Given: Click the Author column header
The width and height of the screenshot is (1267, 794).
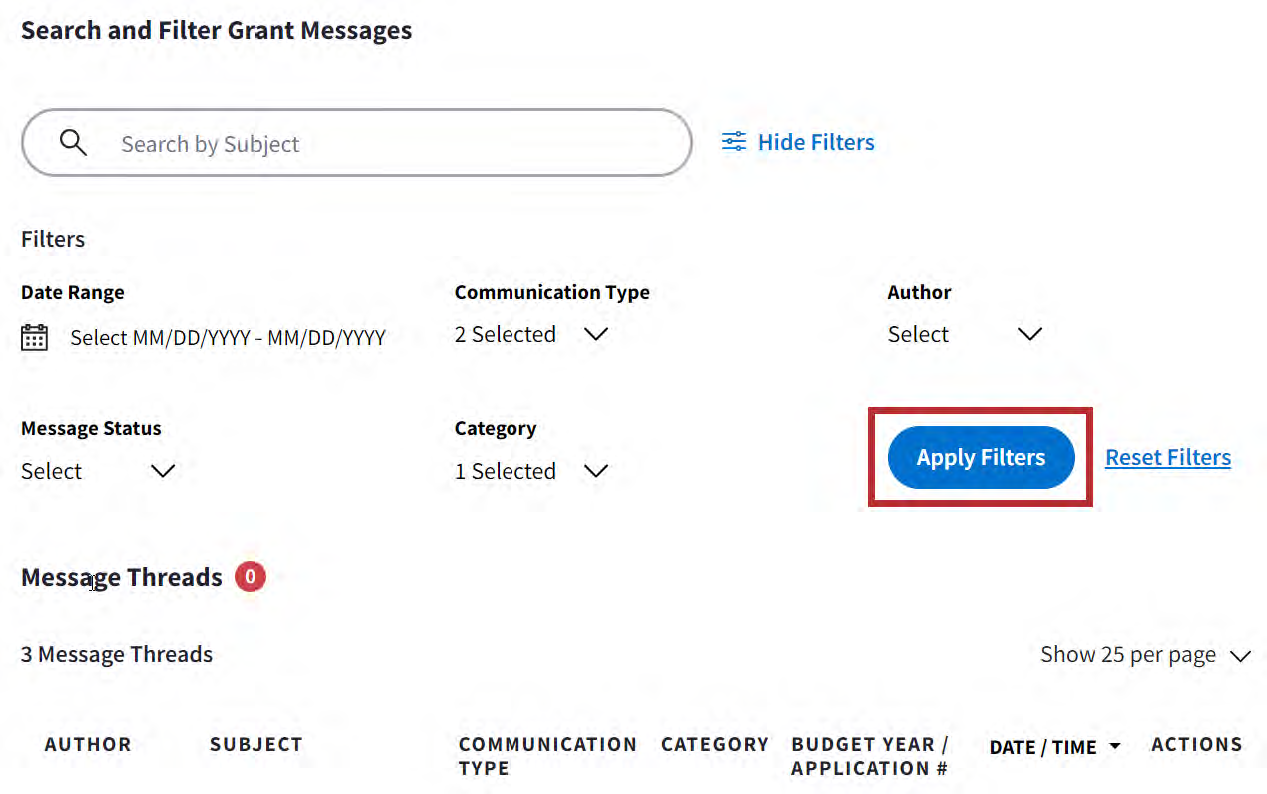Looking at the screenshot, I should coord(88,745).
